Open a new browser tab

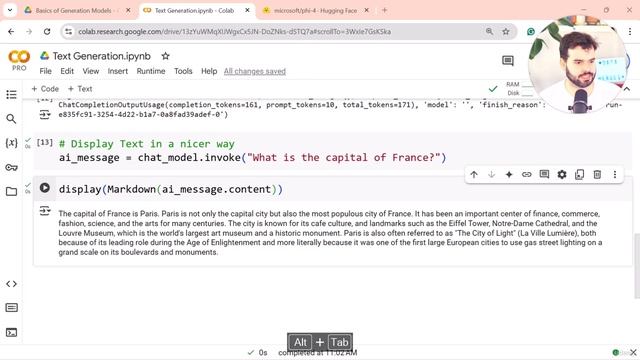point(384,10)
